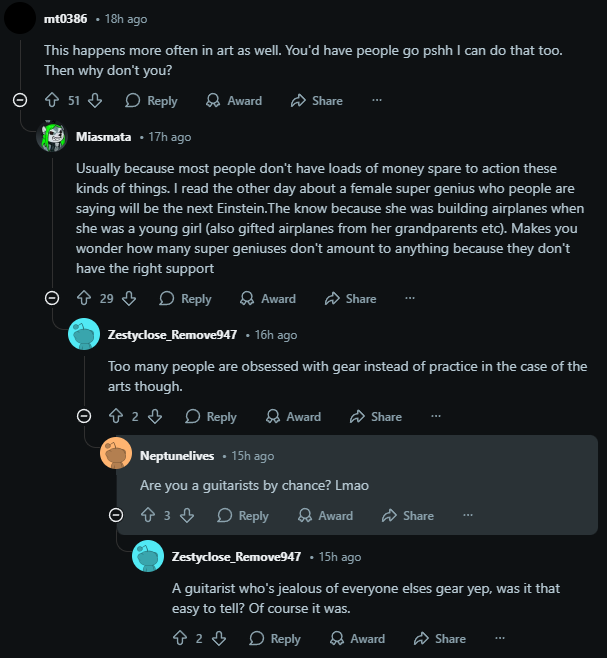Give an Award to Miasmata's comment

pos(267,298)
